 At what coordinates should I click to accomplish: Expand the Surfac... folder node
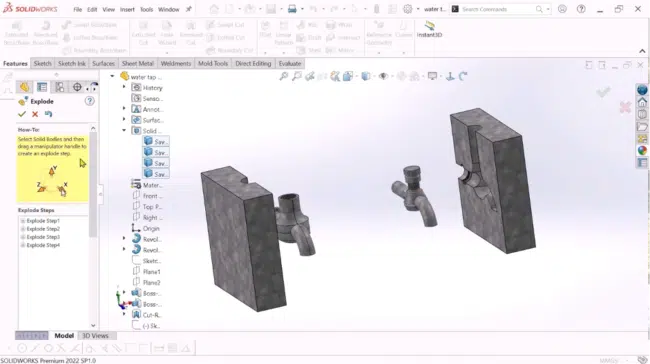tap(124, 120)
